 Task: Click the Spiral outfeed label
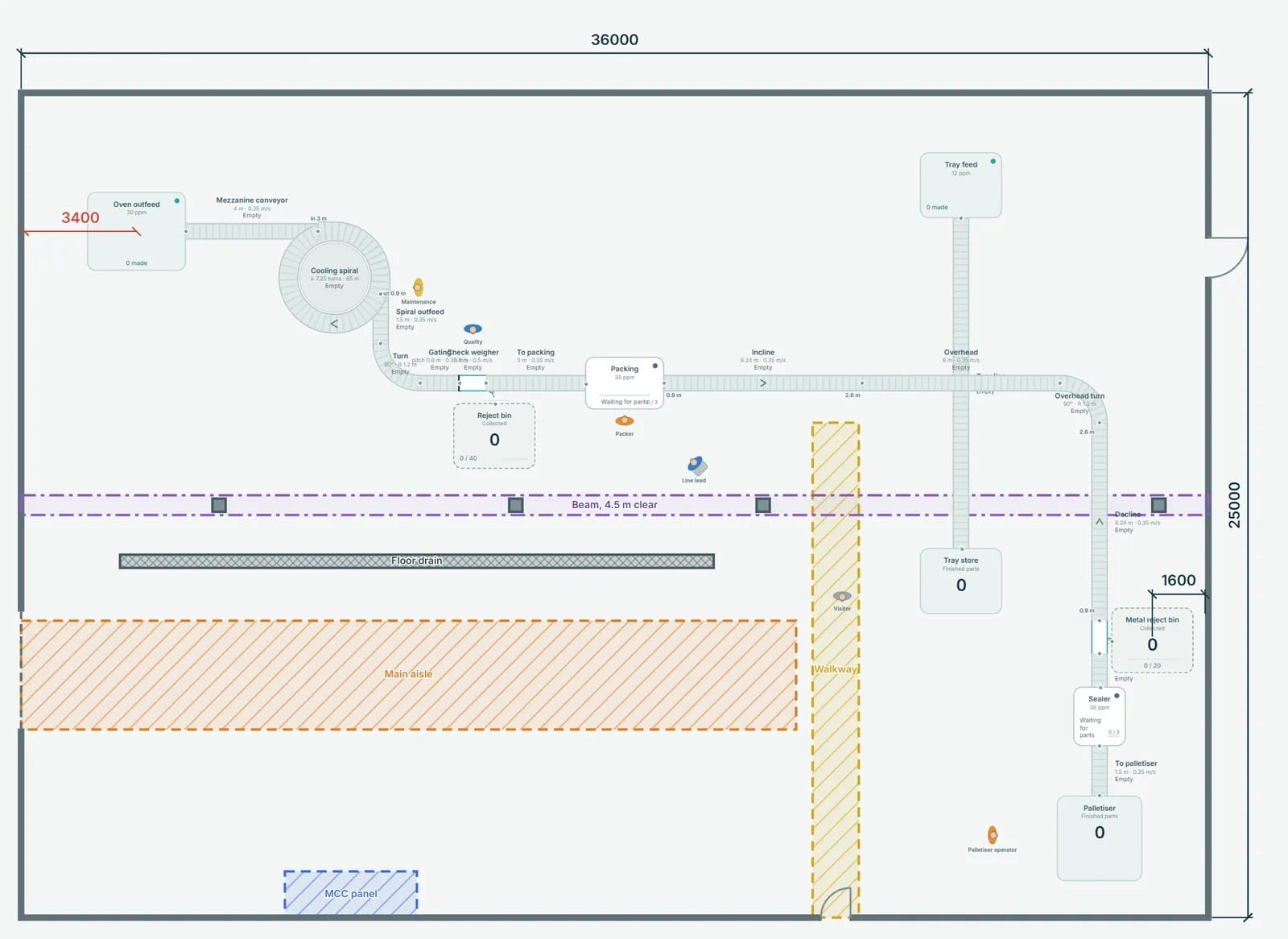pyautogui.click(x=420, y=312)
